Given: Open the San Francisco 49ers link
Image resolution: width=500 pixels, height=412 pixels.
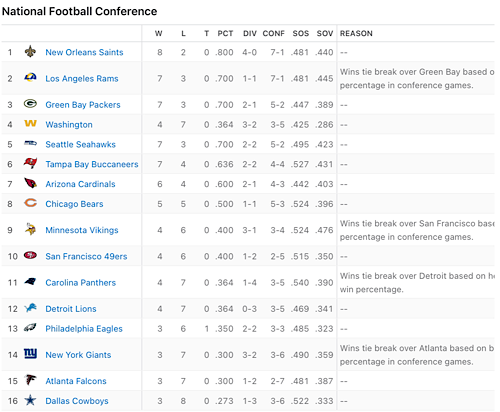Looking at the screenshot, I should click(86, 256).
